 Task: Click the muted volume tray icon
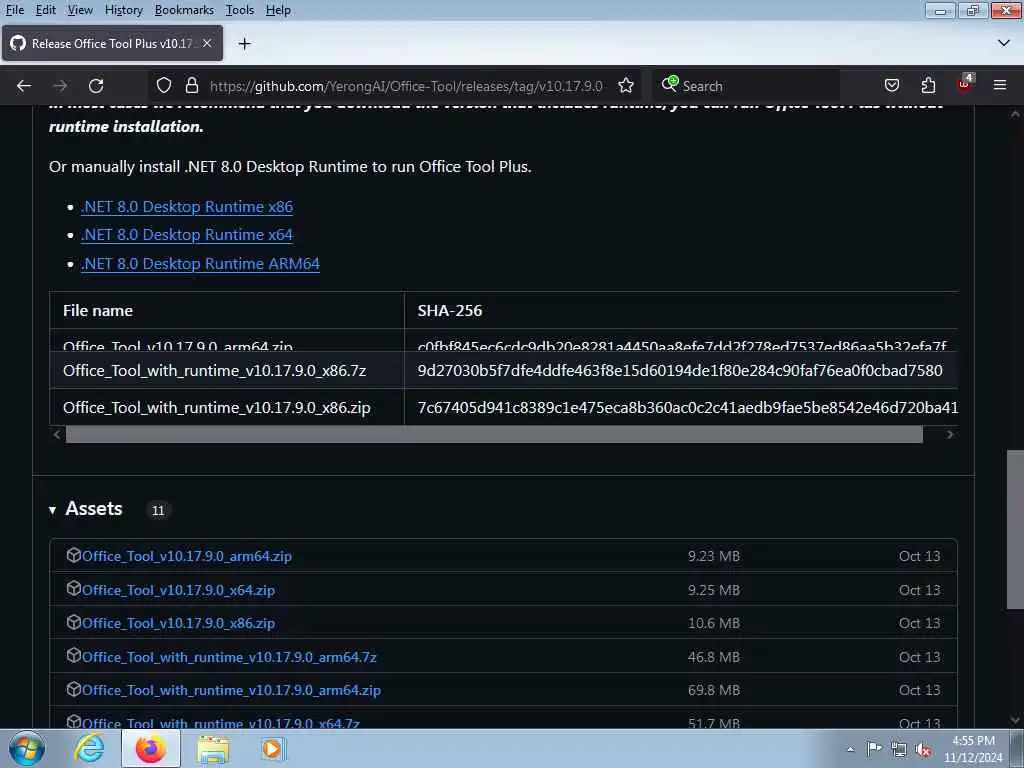click(923, 750)
